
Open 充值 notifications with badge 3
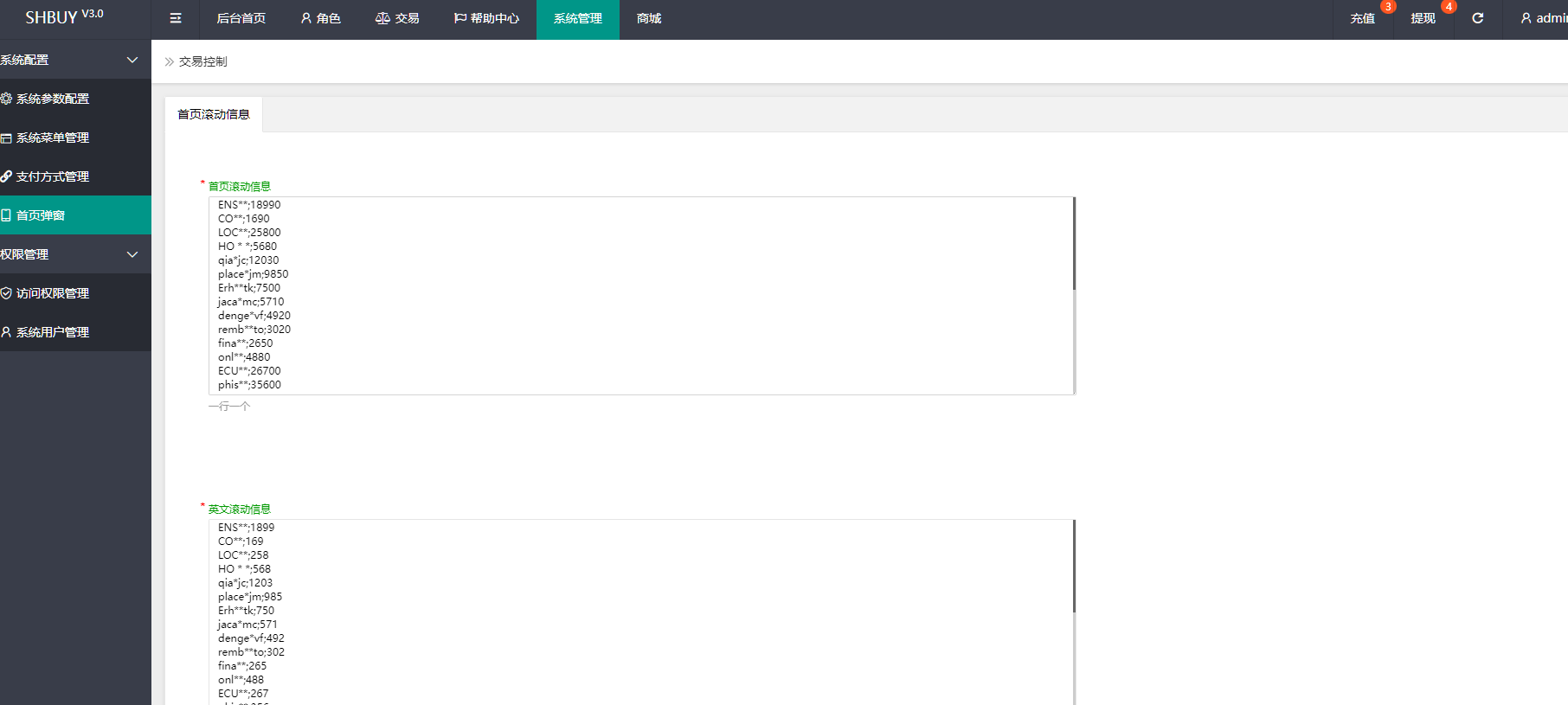tap(1362, 18)
